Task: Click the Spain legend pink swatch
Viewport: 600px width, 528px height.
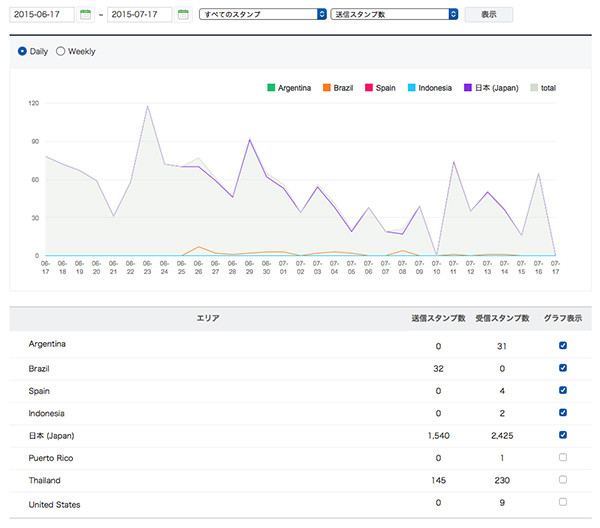Action: [x=370, y=88]
